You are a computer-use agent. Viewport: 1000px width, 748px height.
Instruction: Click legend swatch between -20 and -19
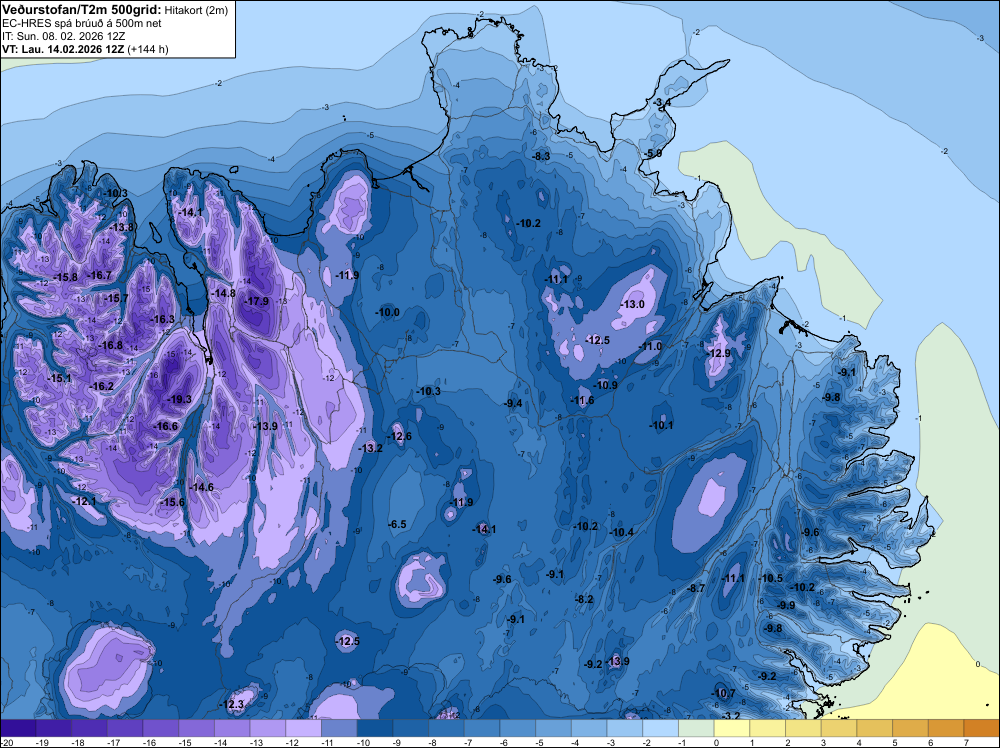[x=18, y=728]
